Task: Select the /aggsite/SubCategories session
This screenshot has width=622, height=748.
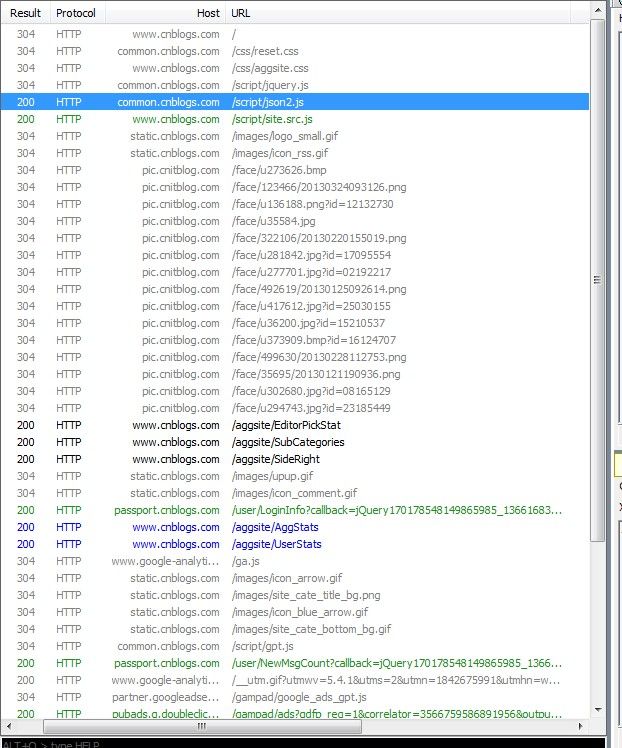Action: (295, 442)
